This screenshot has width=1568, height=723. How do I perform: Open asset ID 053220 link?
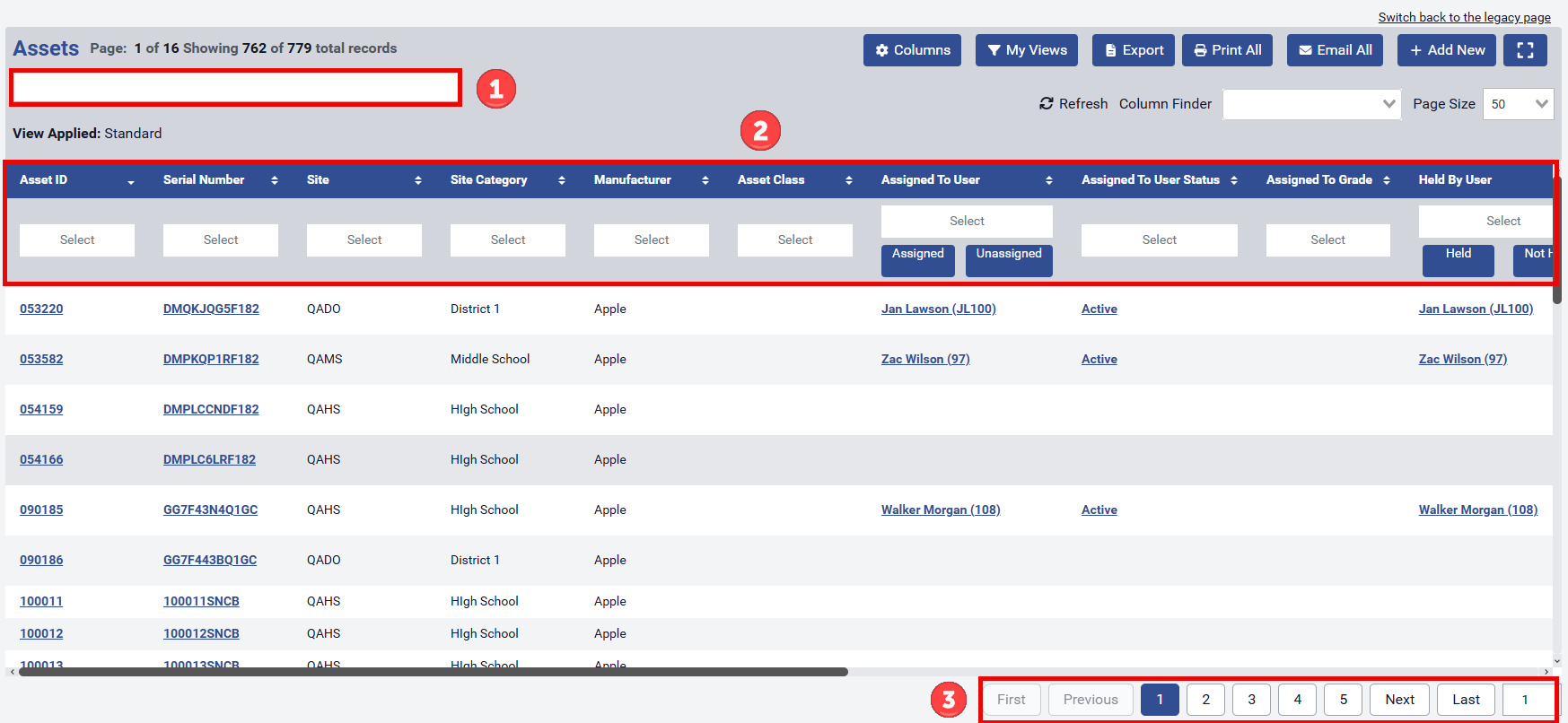41,309
